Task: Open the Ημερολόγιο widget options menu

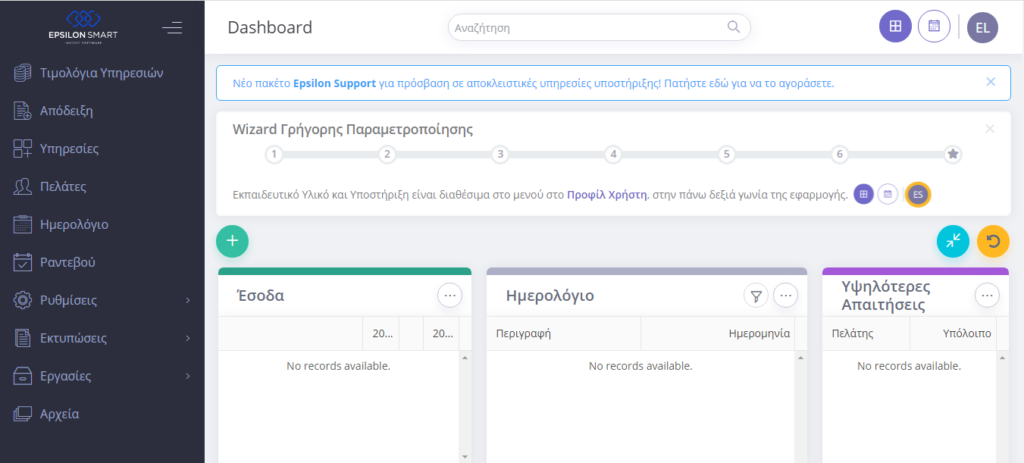Action: click(x=786, y=295)
